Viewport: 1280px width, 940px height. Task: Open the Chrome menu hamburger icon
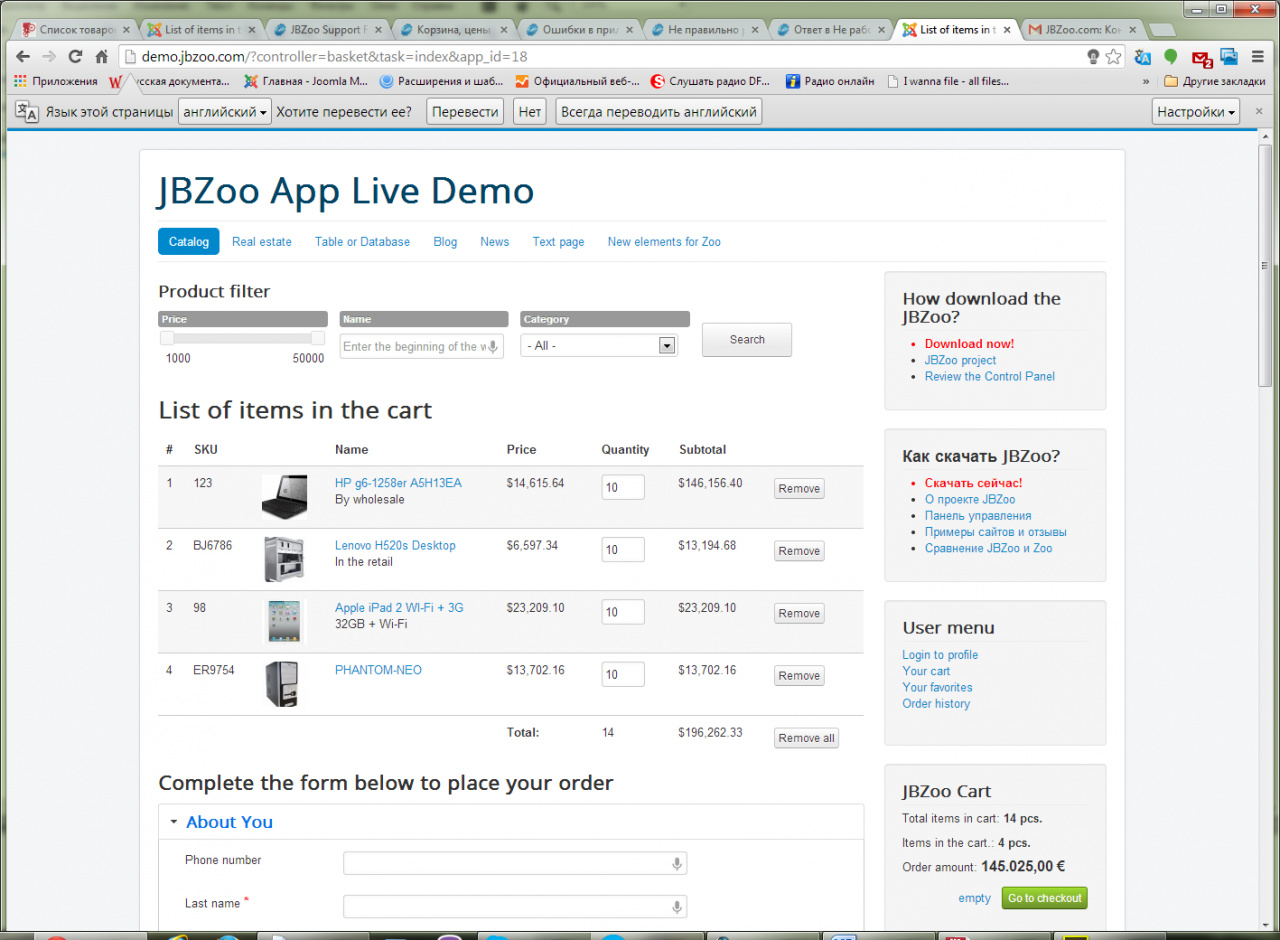click(1259, 57)
